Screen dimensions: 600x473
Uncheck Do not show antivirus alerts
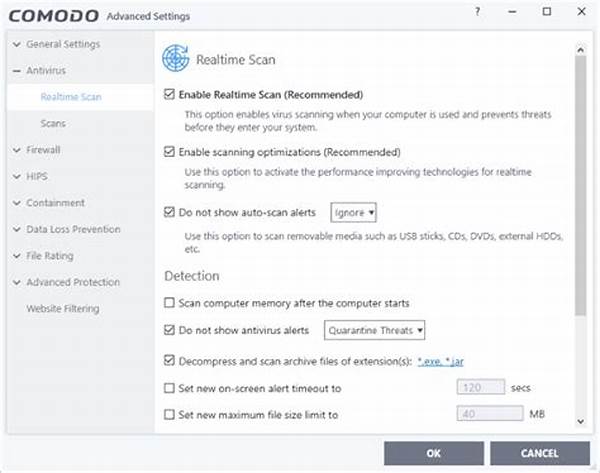tap(169, 330)
